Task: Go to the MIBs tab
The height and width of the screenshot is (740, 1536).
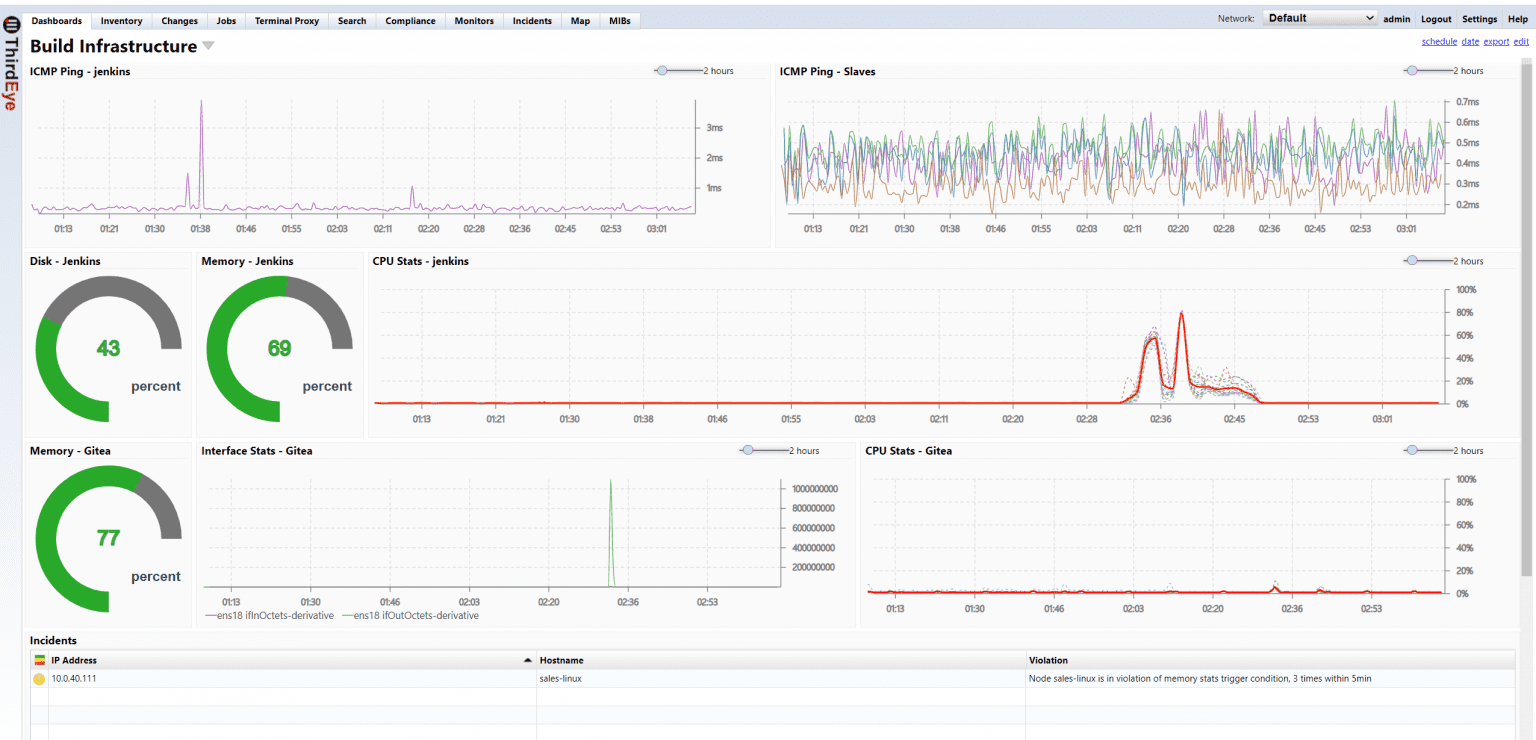Action: pos(620,21)
